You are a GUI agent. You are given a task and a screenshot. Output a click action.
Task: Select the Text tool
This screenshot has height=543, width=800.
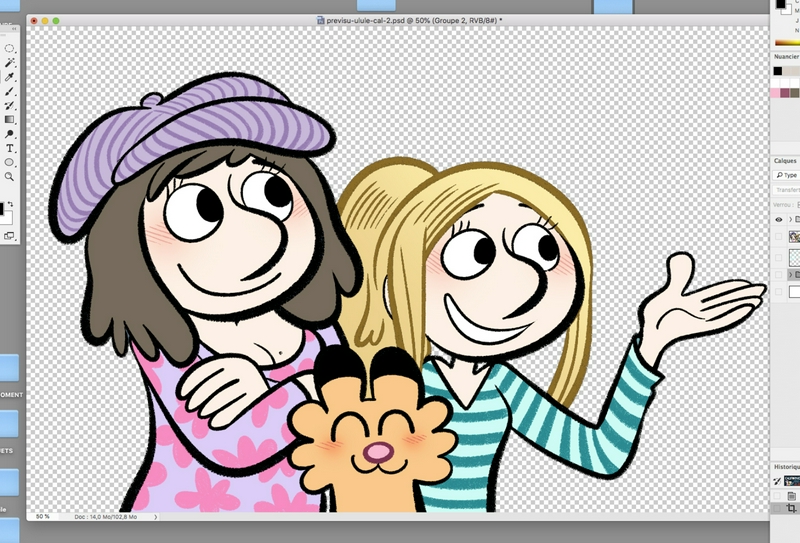coord(10,148)
